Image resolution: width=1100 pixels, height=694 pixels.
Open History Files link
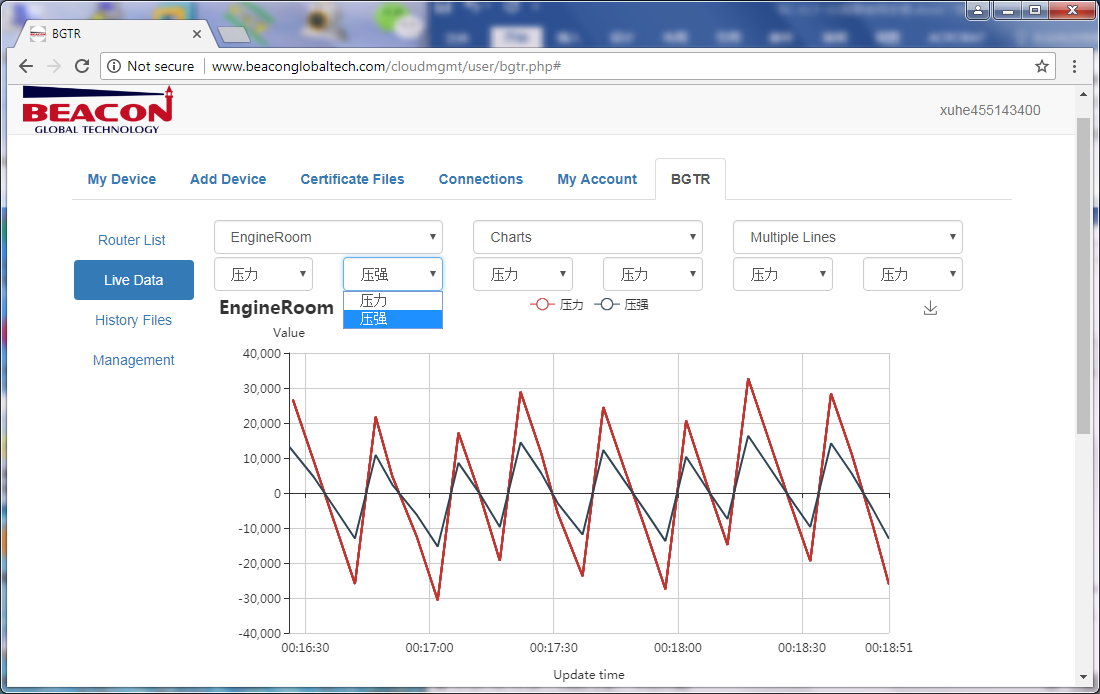click(133, 320)
